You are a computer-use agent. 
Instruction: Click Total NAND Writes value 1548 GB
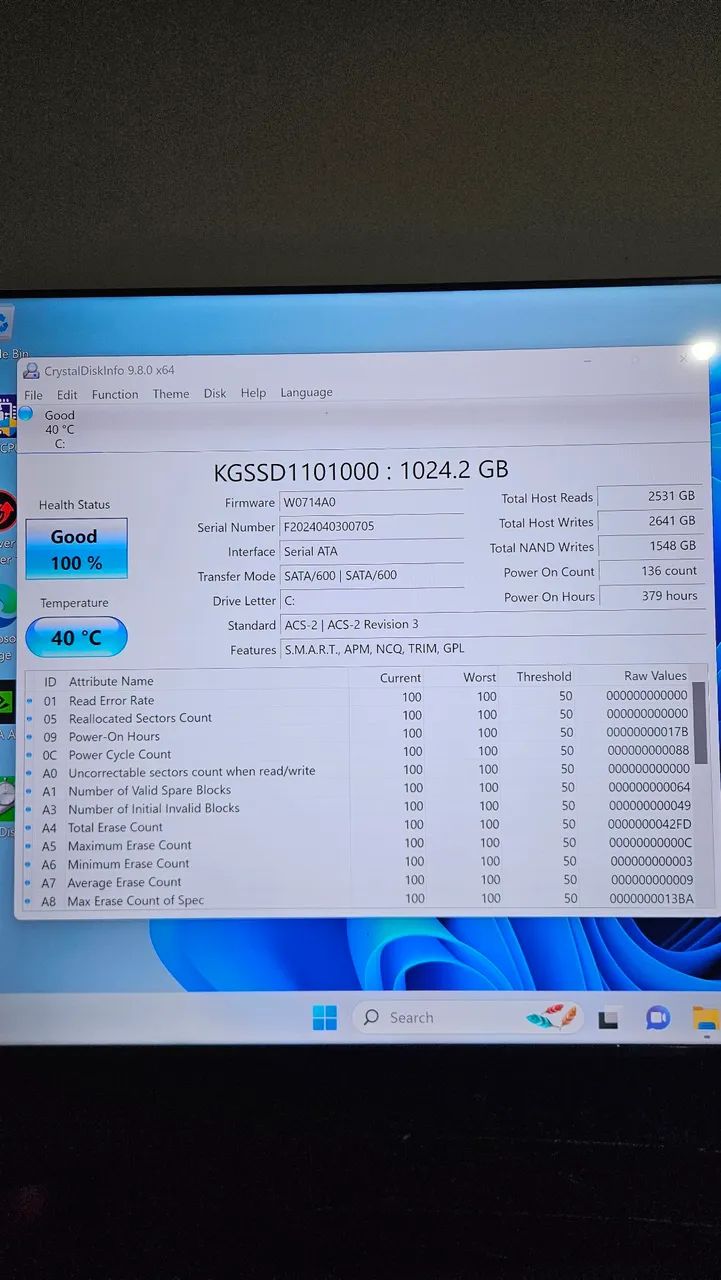point(650,546)
